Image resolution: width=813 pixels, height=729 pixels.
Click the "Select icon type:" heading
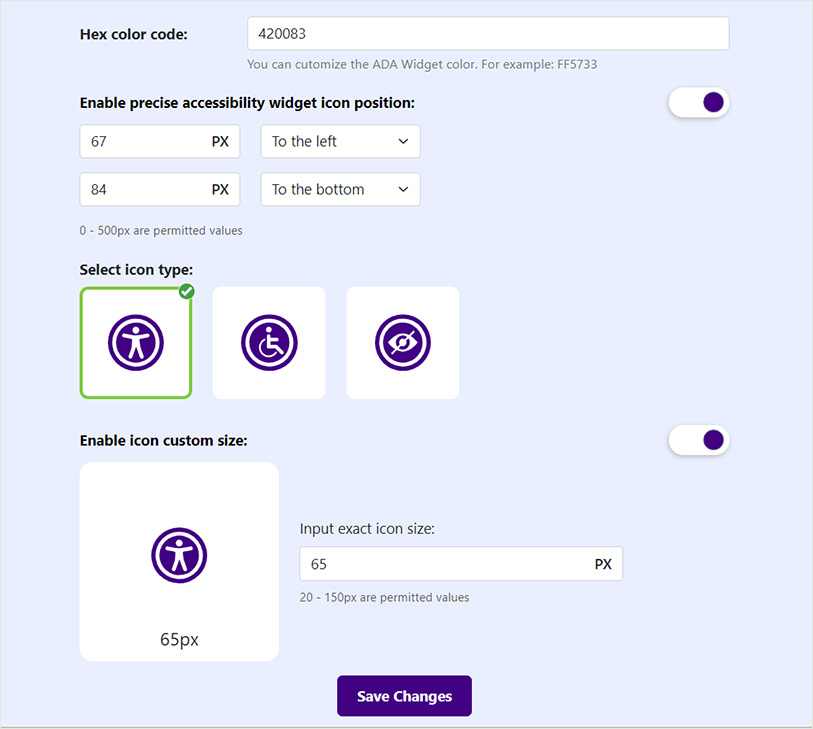tap(136, 269)
